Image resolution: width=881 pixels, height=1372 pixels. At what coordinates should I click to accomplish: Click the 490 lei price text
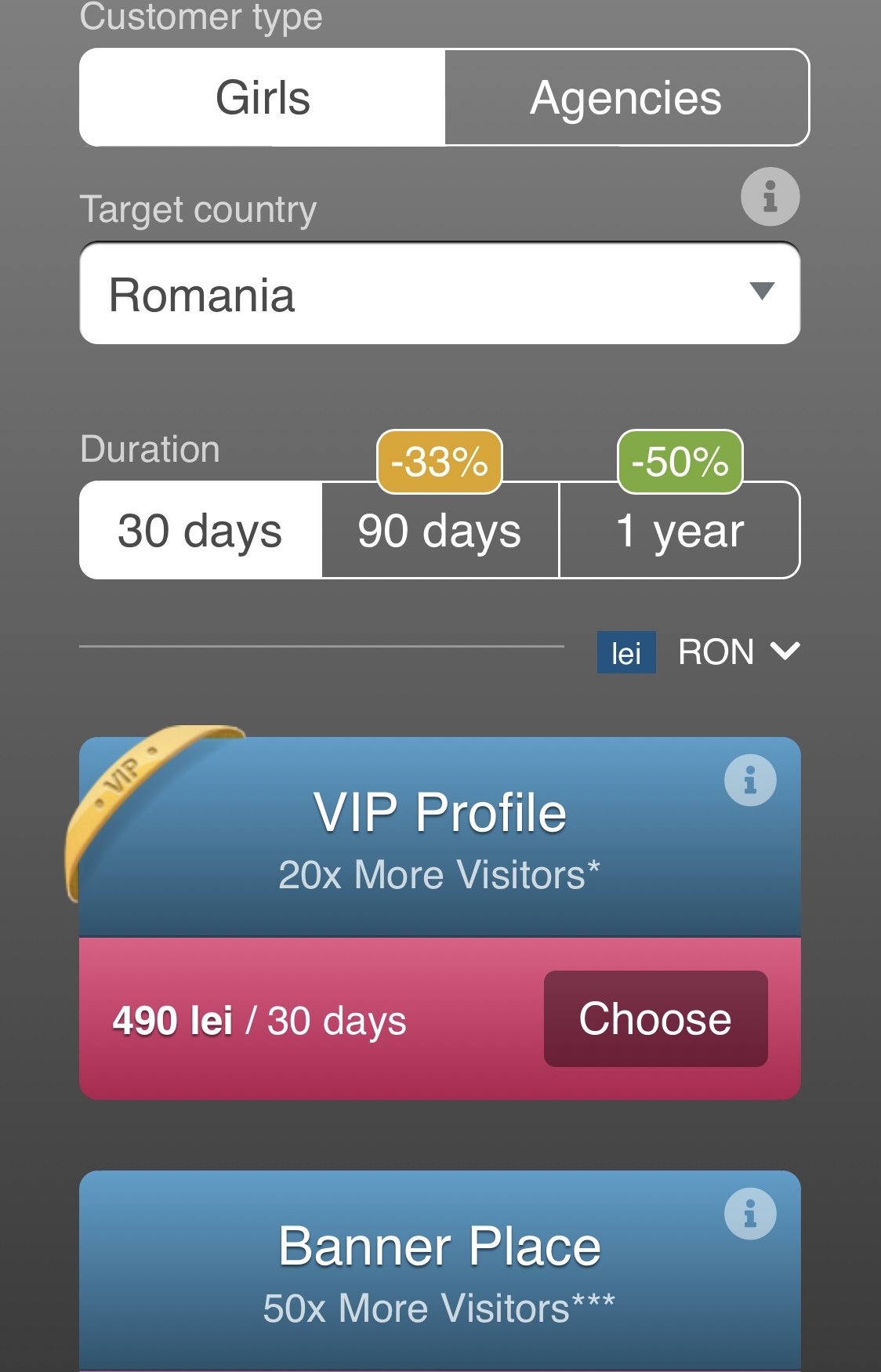(173, 1021)
